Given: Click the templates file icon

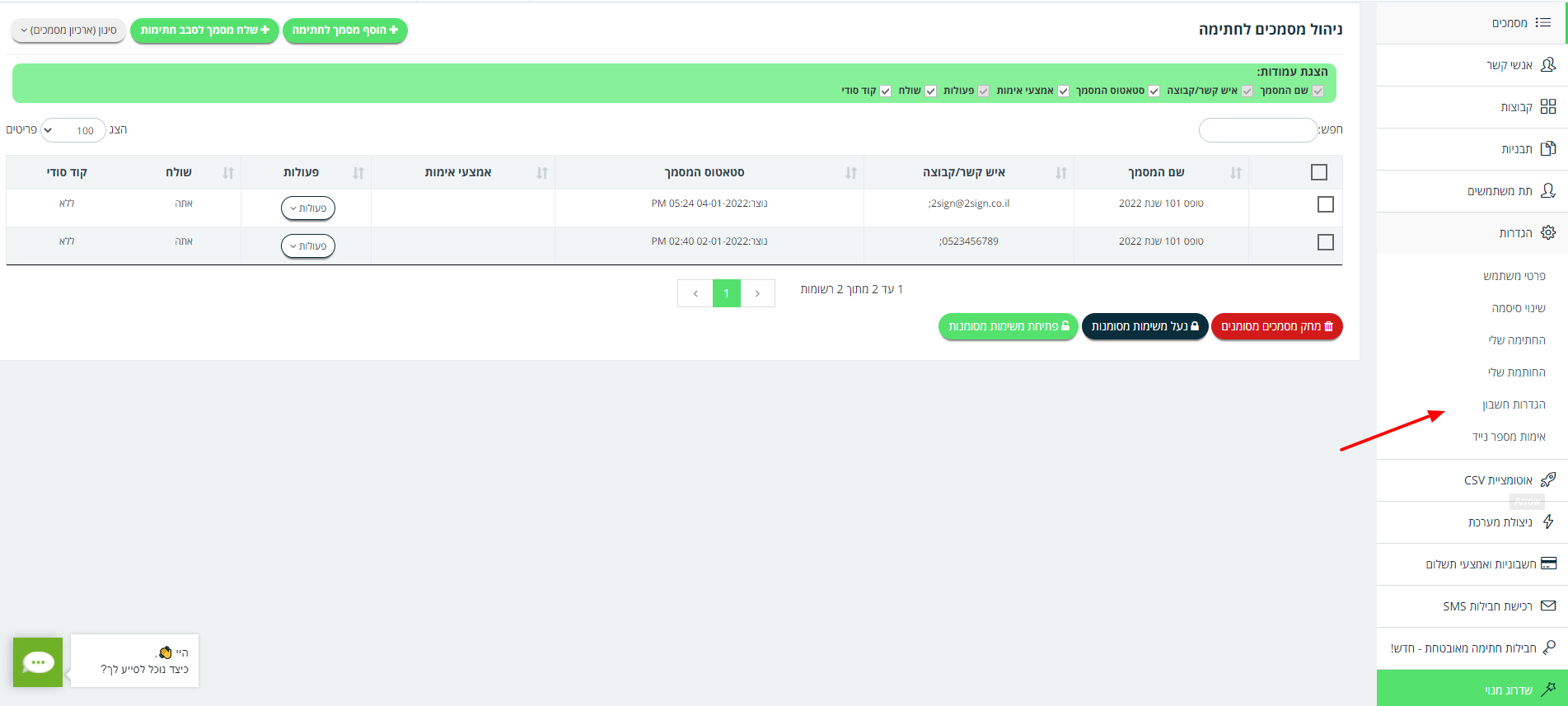Looking at the screenshot, I should point(1547,149).
